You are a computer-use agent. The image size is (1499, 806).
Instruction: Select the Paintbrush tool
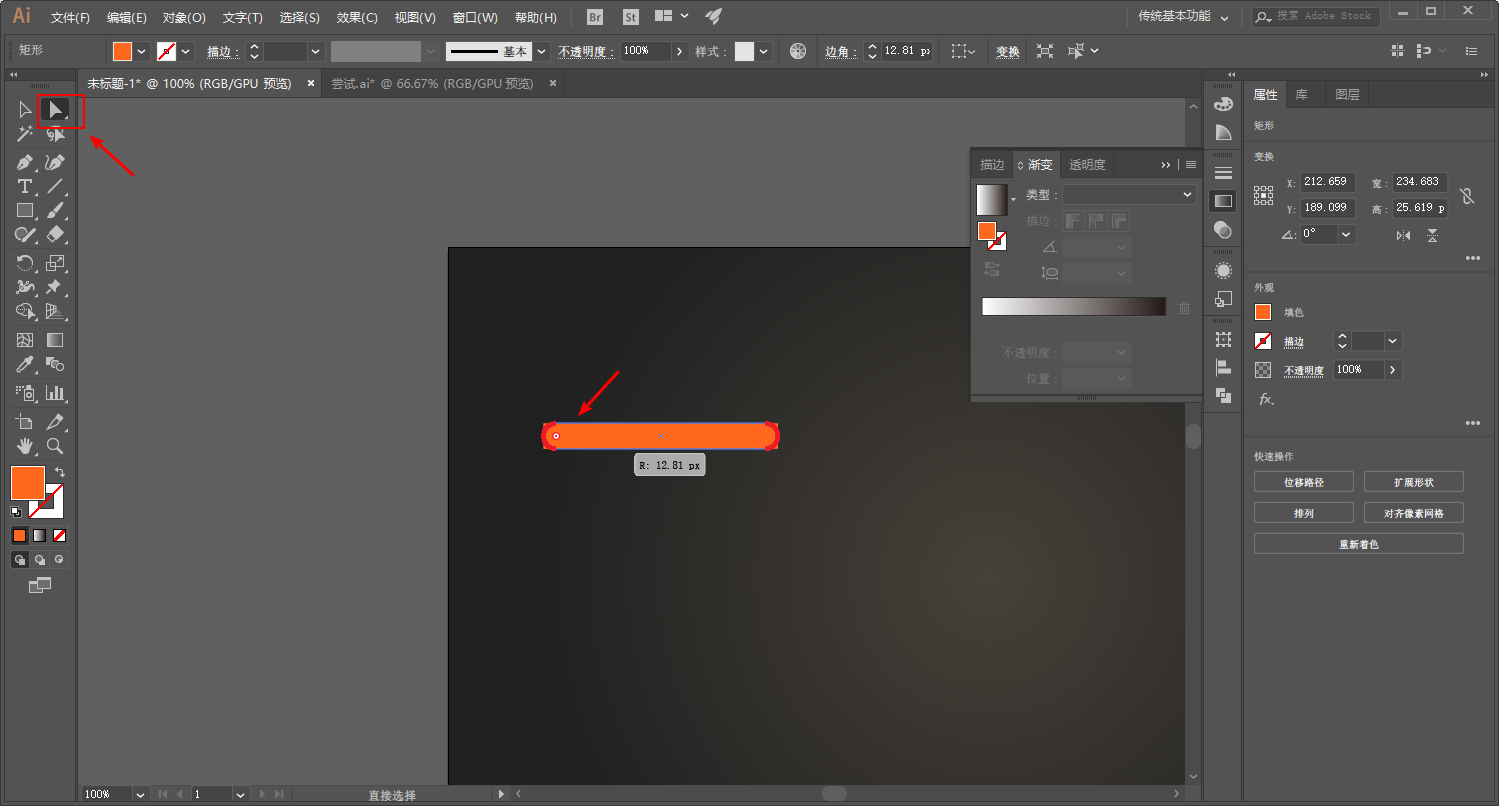(56, 210)
